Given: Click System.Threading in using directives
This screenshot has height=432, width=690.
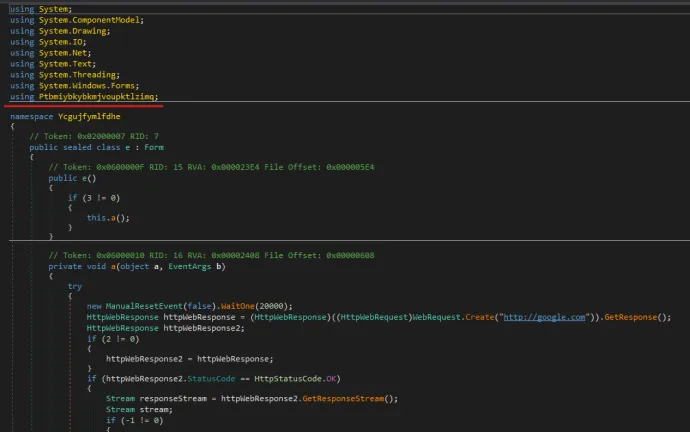Looking at the screenshot, I should click(77, 75).
